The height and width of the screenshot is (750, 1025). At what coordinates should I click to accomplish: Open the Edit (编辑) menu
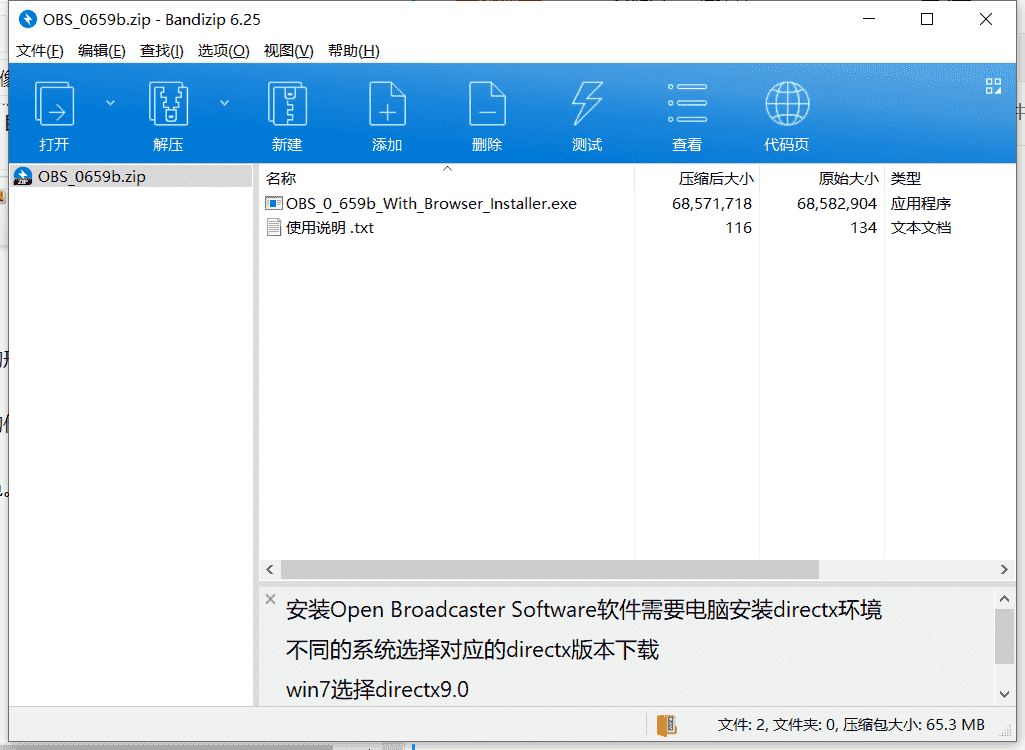[x=101, y=51]
